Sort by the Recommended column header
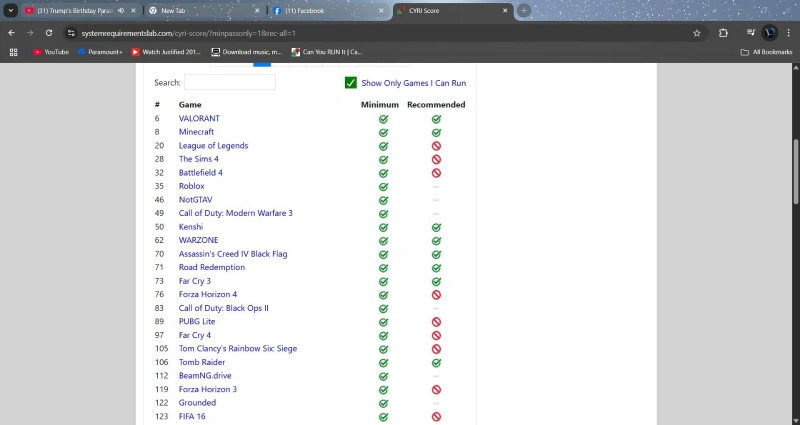Viewport: 800px width, 425px height. (x=436, y=105)
